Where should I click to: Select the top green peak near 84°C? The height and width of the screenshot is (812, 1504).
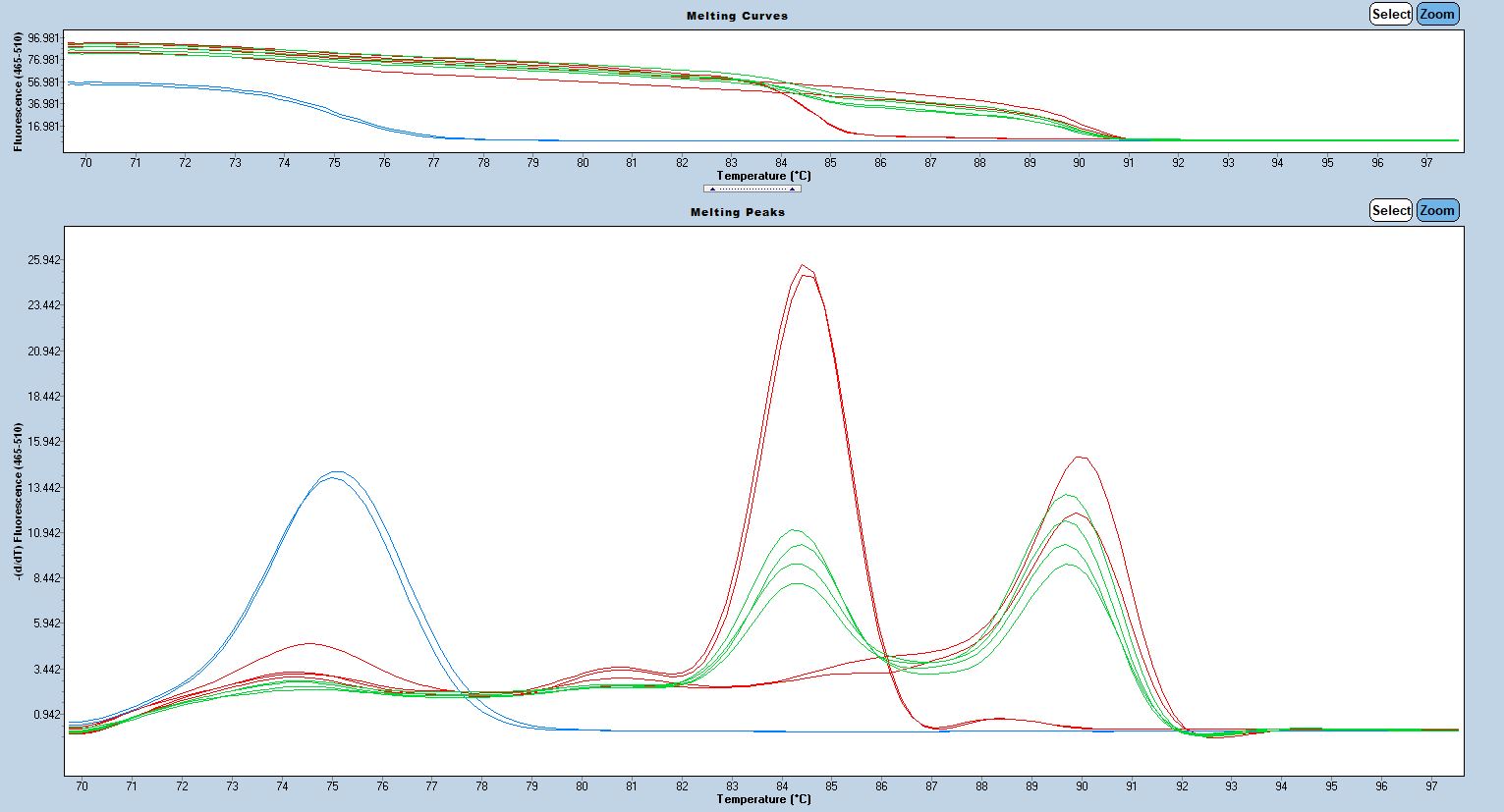(x=793, y=530)
